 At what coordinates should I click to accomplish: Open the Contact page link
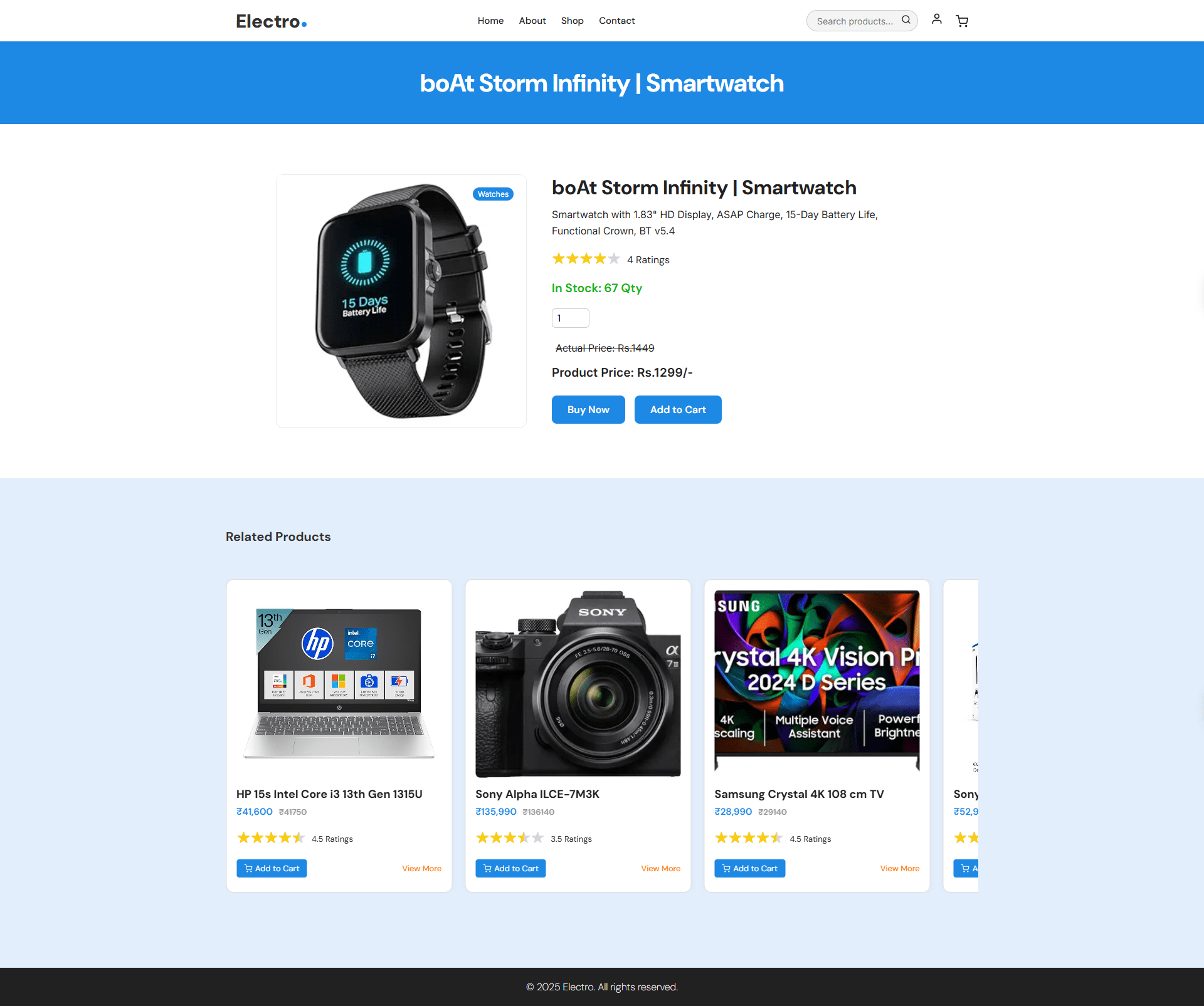(x=617, y=21)
